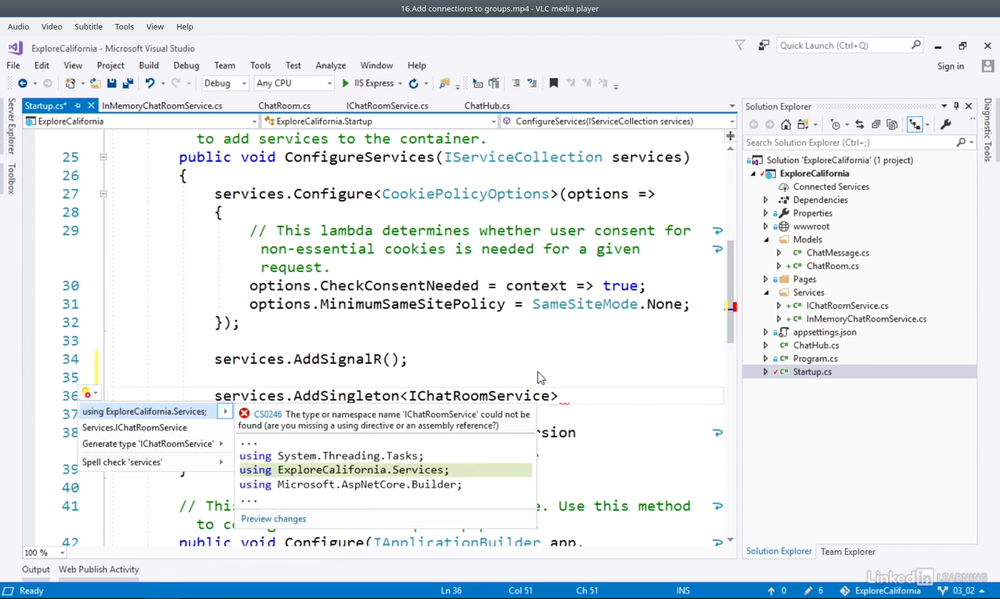
Task: Click the Navigate Backward toolbar icon
Action: pos(22,83)
